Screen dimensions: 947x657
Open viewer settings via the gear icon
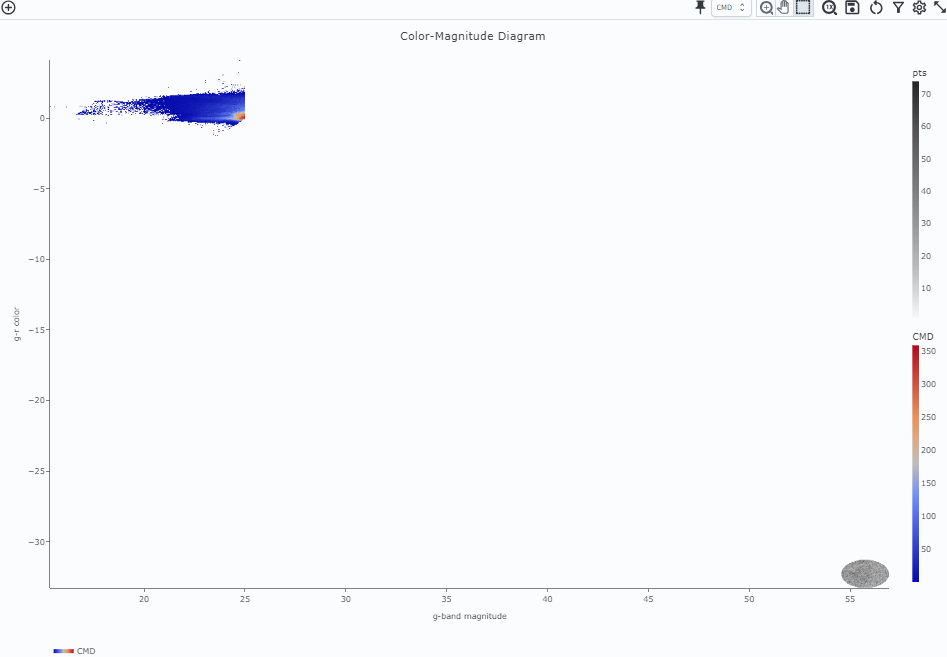(x=919, y=8)
